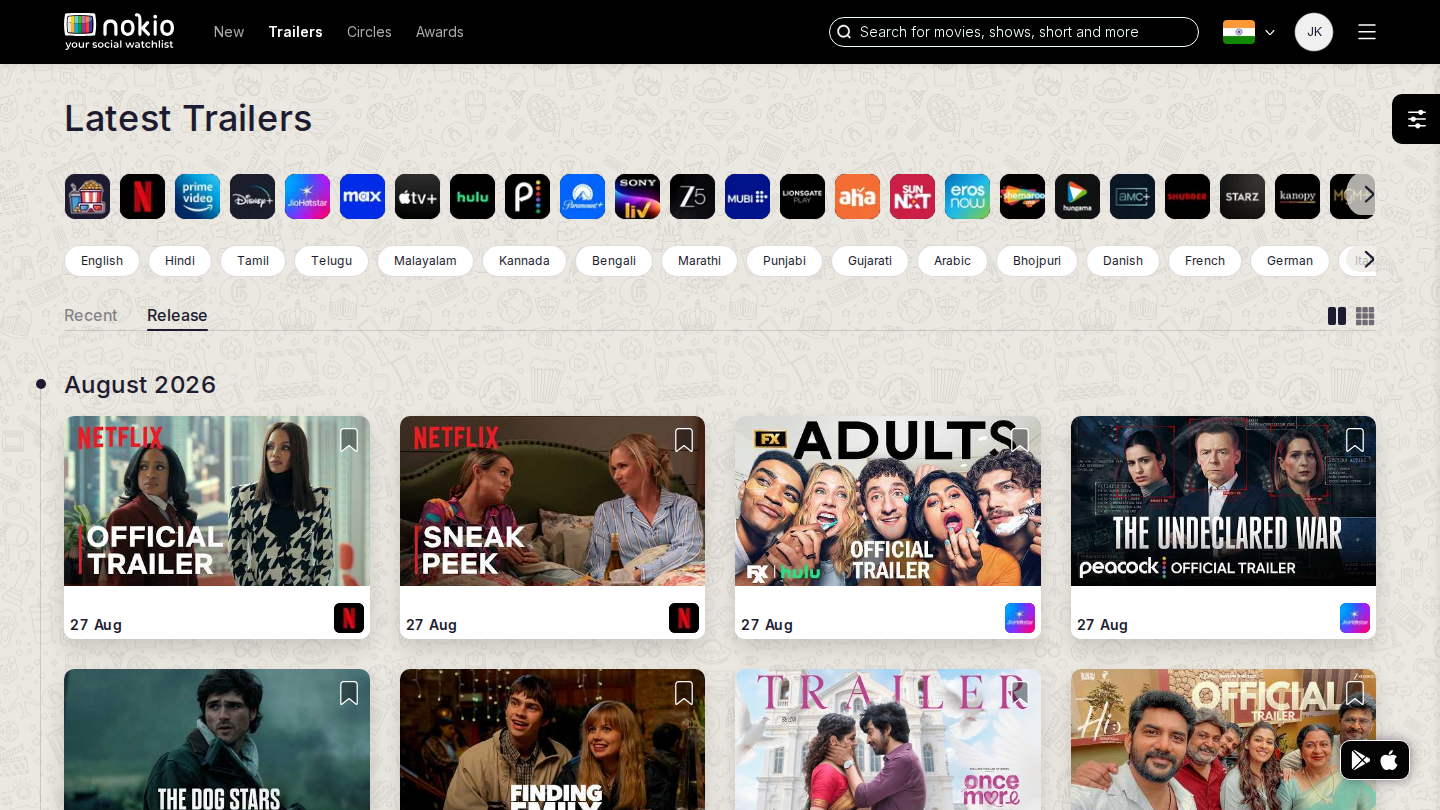This screenshot has height=810, width=1440.
Task: Choose the French language chip
Action: pos(1205,261)
